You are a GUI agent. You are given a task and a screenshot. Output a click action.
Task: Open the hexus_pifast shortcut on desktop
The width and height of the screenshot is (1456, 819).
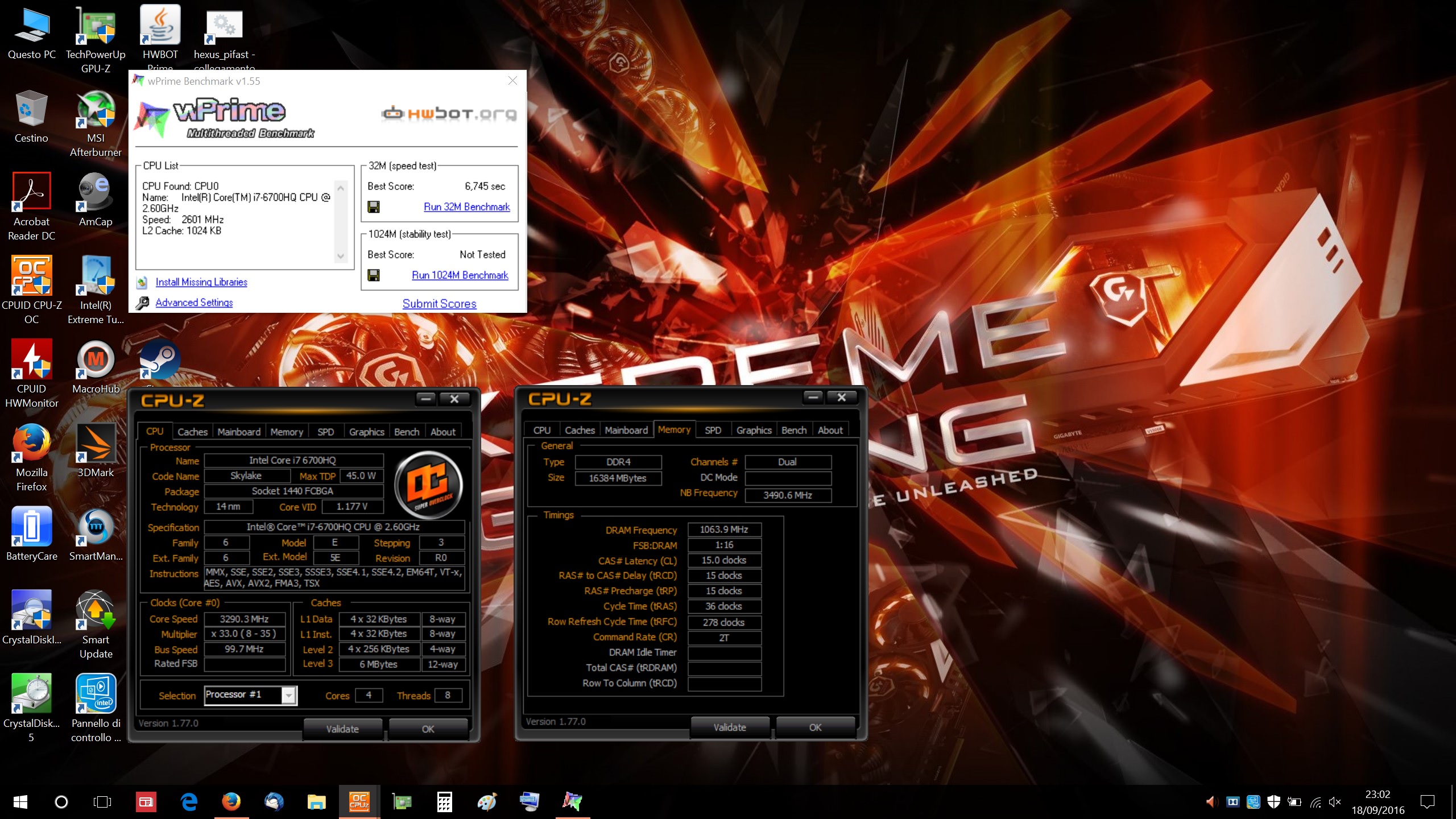tap(224, 38)
